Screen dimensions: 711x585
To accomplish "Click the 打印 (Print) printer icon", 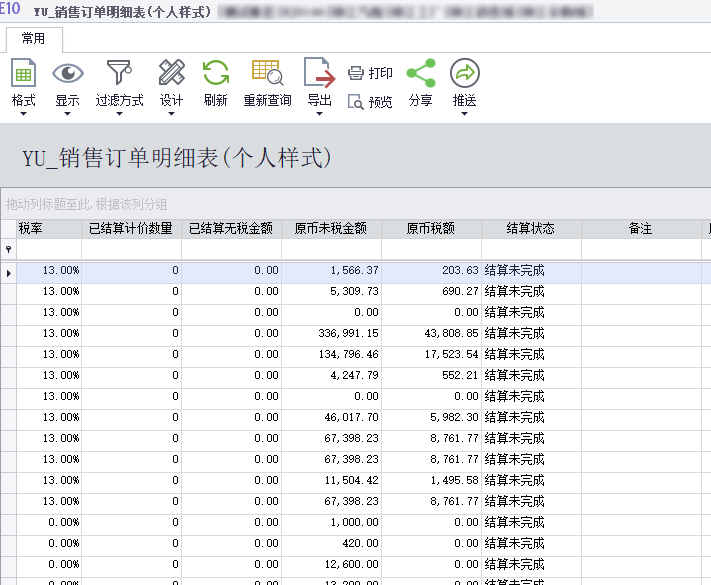I will [x=356, y=73].
